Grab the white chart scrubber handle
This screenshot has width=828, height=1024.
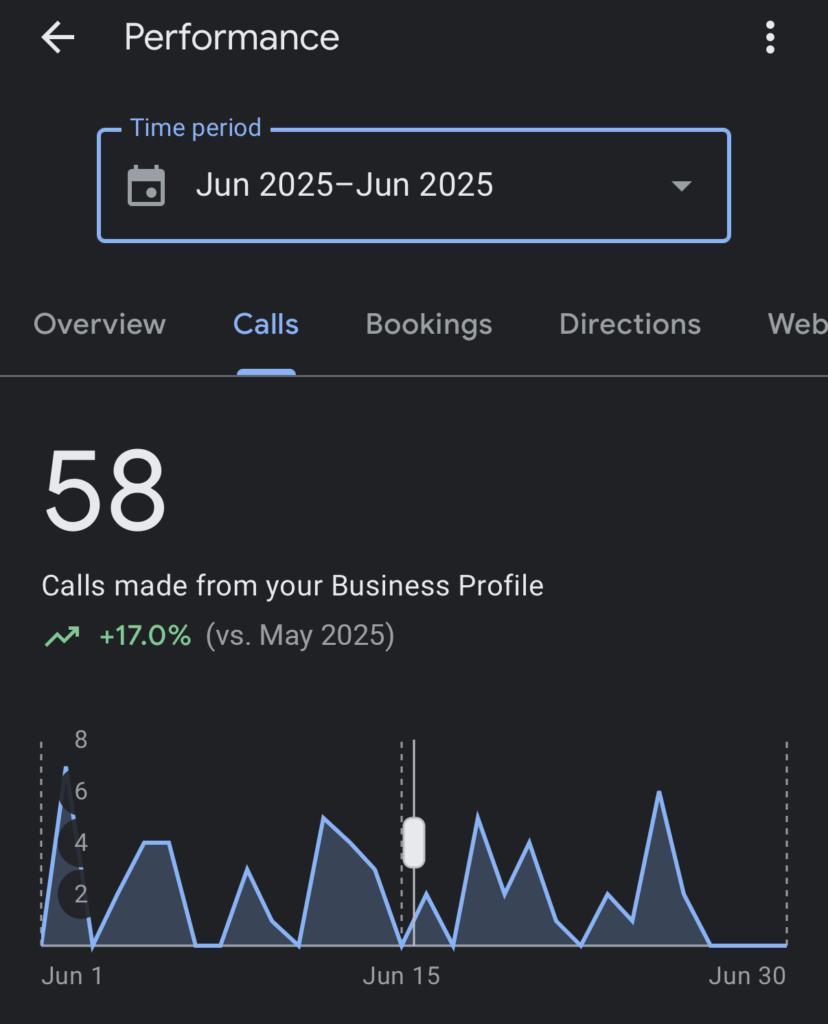pos(414,842)
